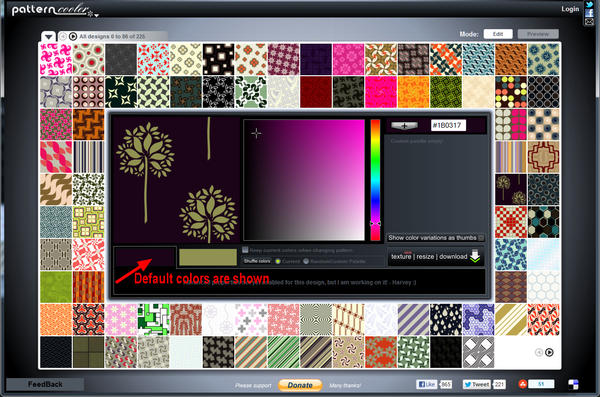Select the raindrops on dark navy thumbnail
The width and height of the screenshot is (600, 397).
click(446, 320)
